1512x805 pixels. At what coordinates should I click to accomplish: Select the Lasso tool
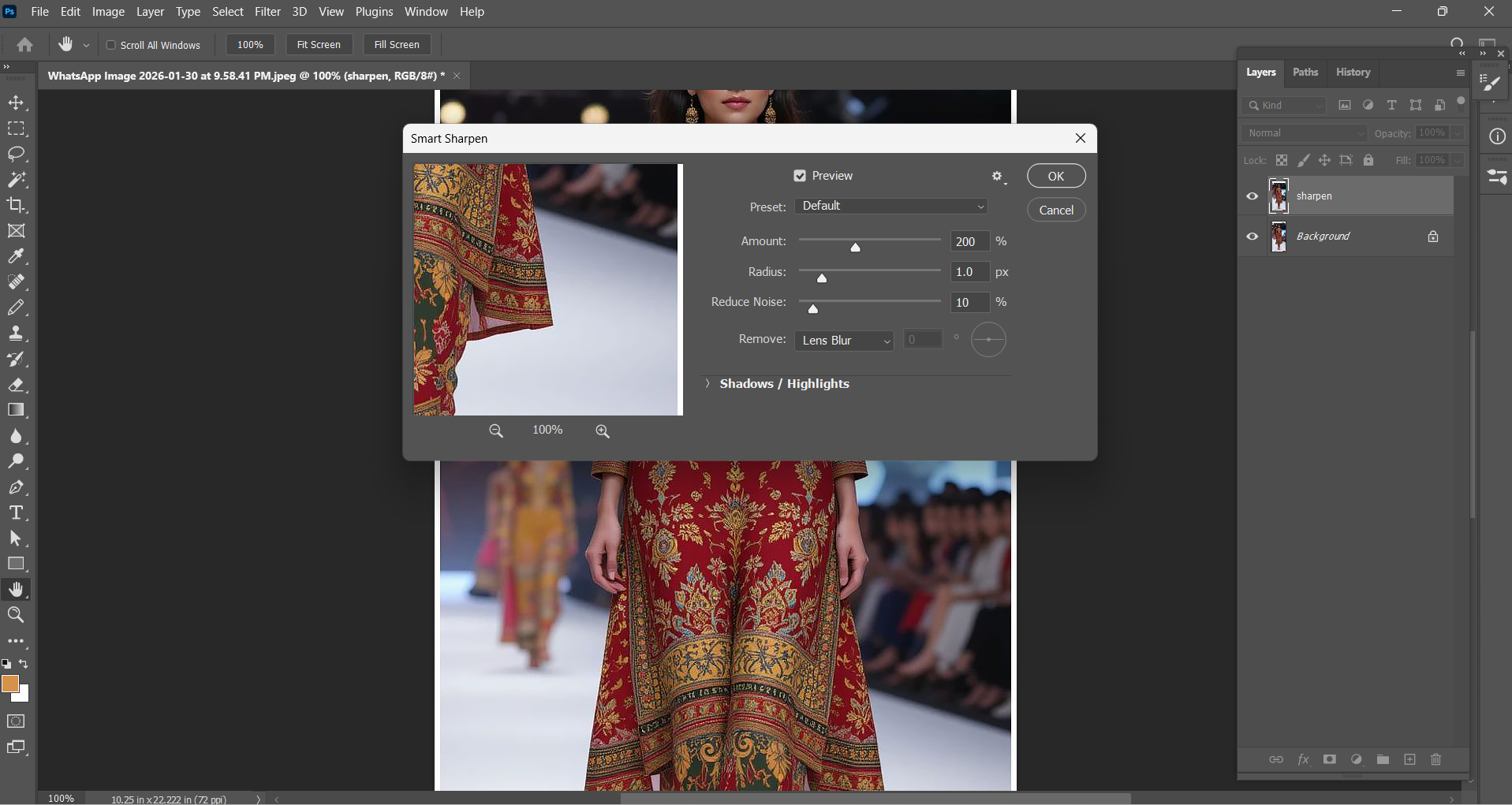[17, 154]
